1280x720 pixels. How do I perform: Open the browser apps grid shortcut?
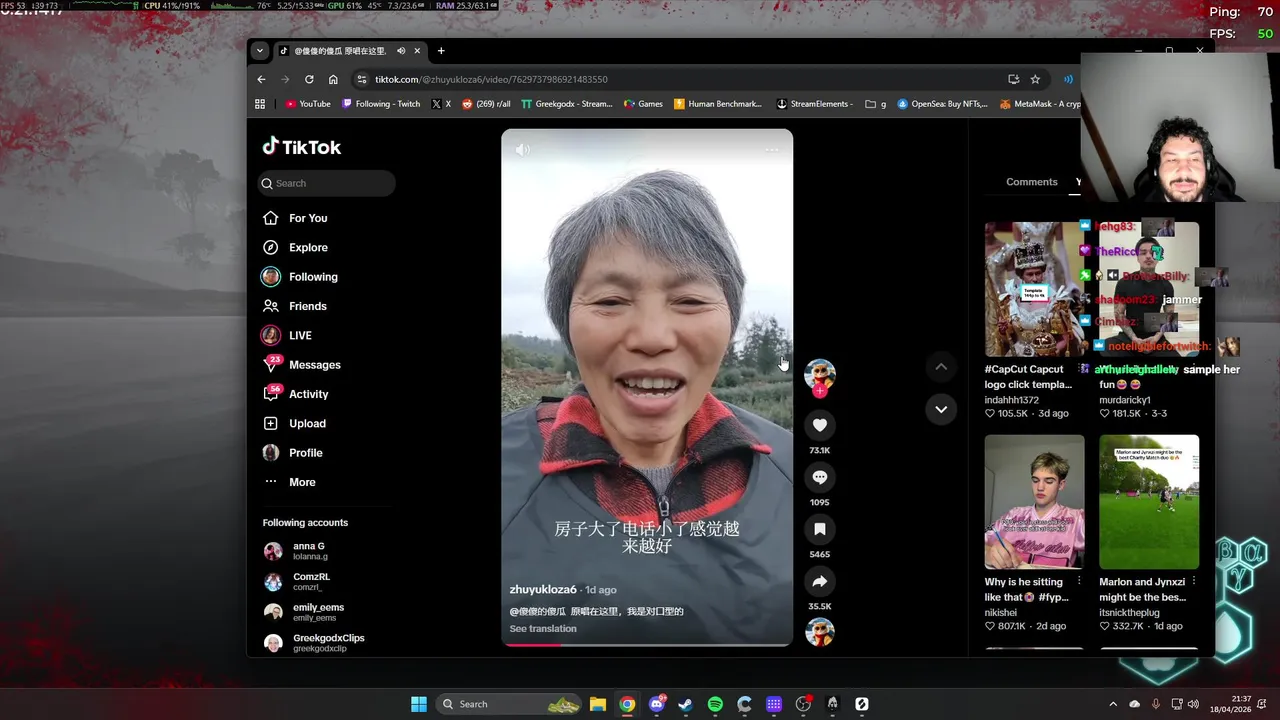click(260, 104)
